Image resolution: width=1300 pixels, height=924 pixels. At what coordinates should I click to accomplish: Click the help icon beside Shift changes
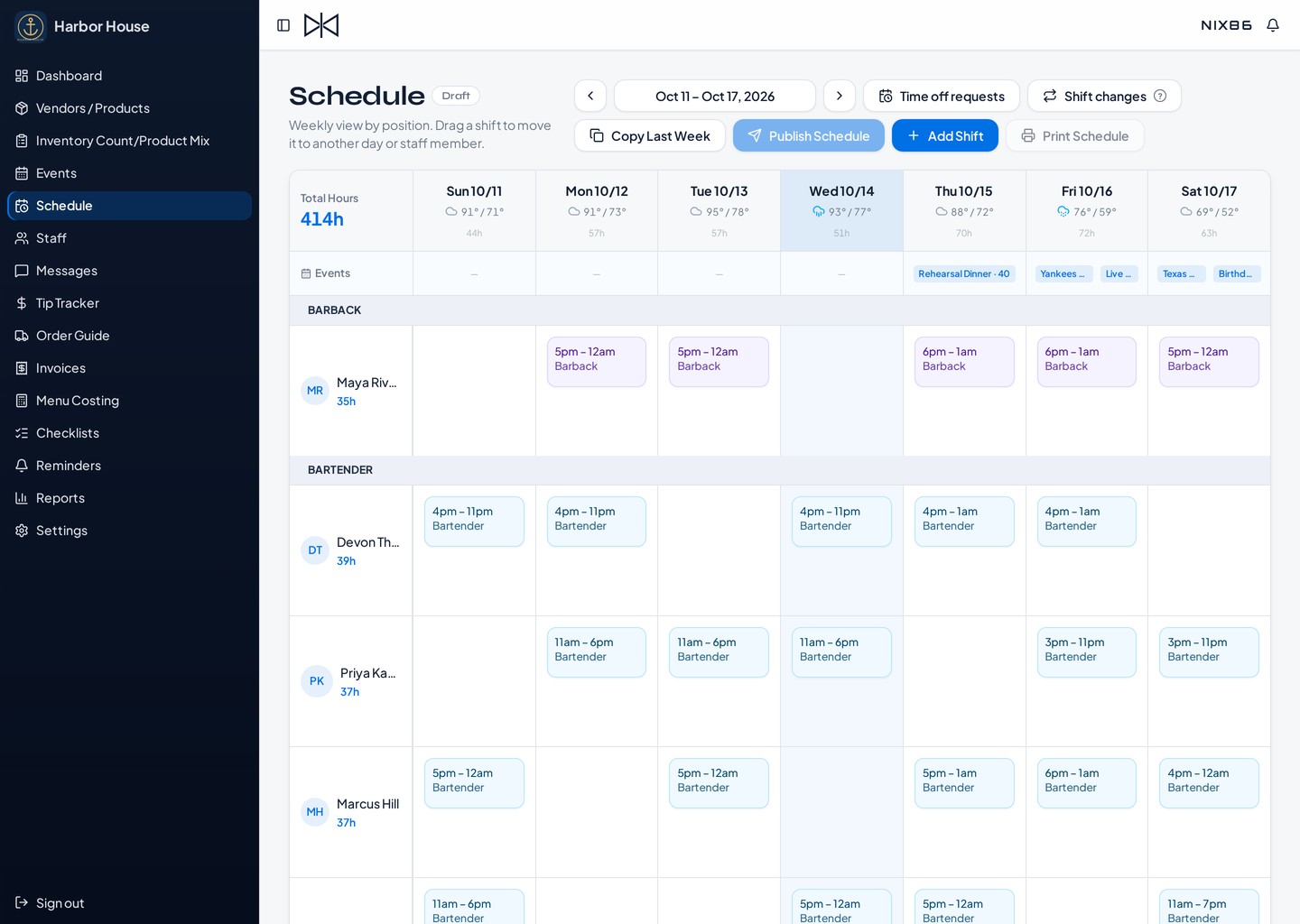(1160, 96)
